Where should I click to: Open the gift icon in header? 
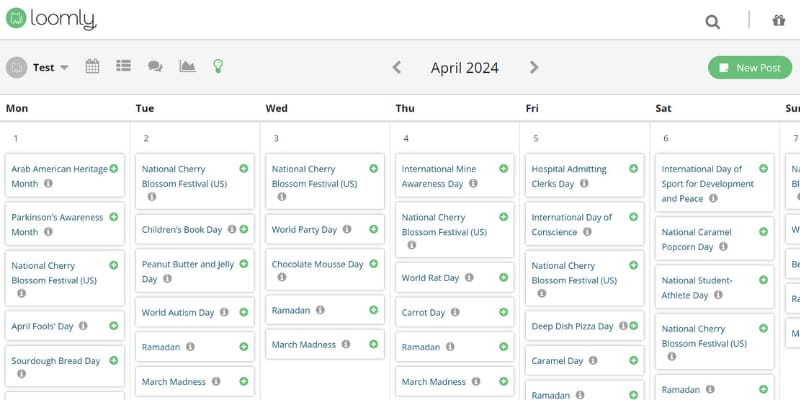(x=778, y=20)
